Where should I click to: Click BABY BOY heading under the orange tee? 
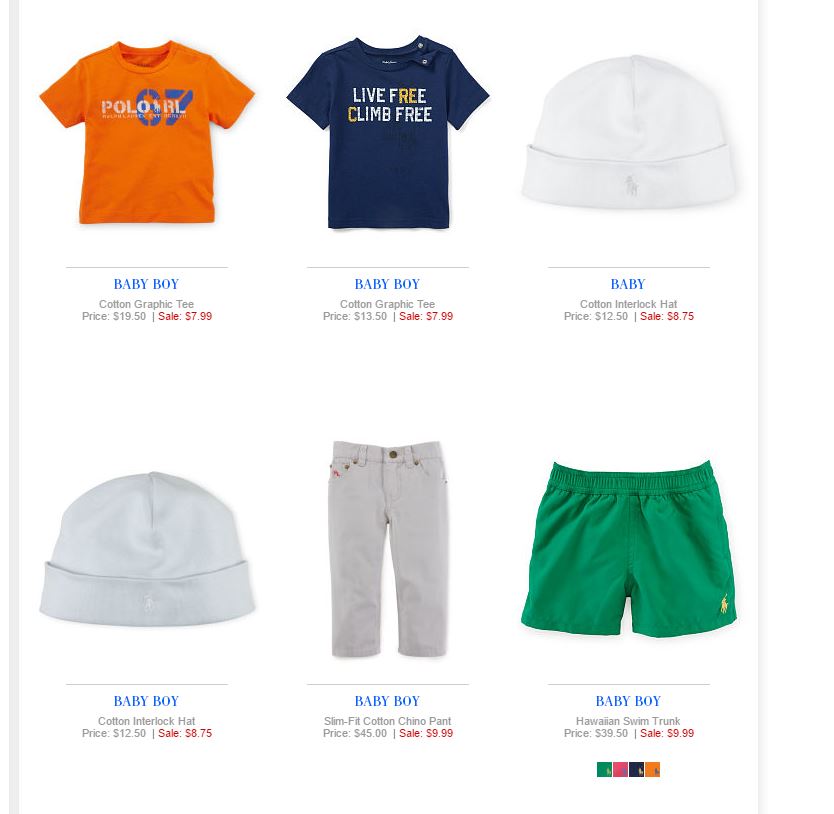tap(146, 284)
